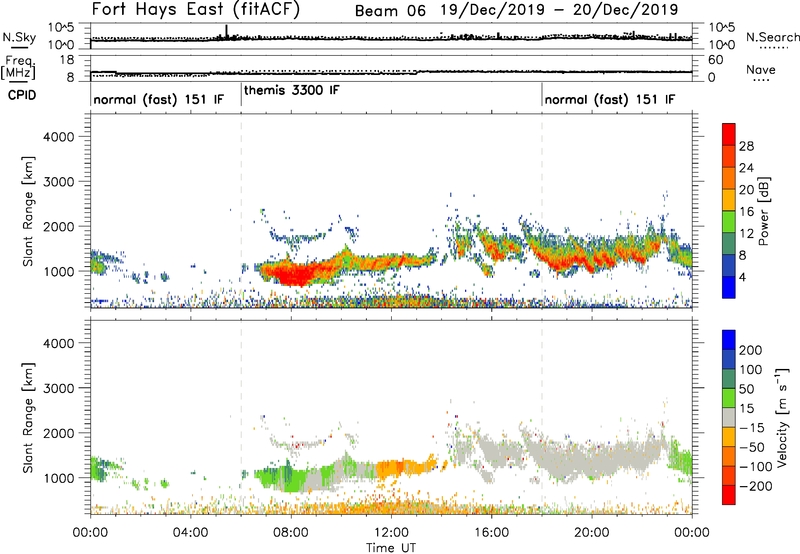Click the 'N.Sky' legend label

point(19,37)
